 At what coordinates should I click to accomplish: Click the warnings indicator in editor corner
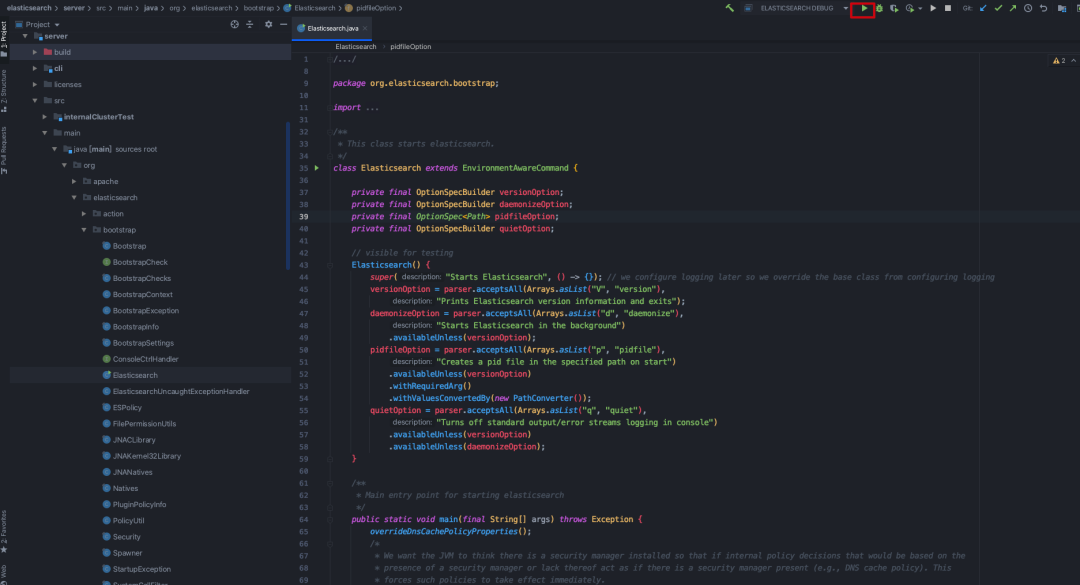point(1059,61)
